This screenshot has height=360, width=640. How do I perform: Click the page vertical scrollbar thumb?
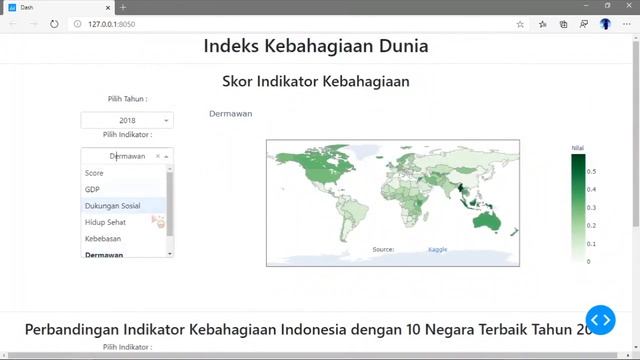[636, 133]
